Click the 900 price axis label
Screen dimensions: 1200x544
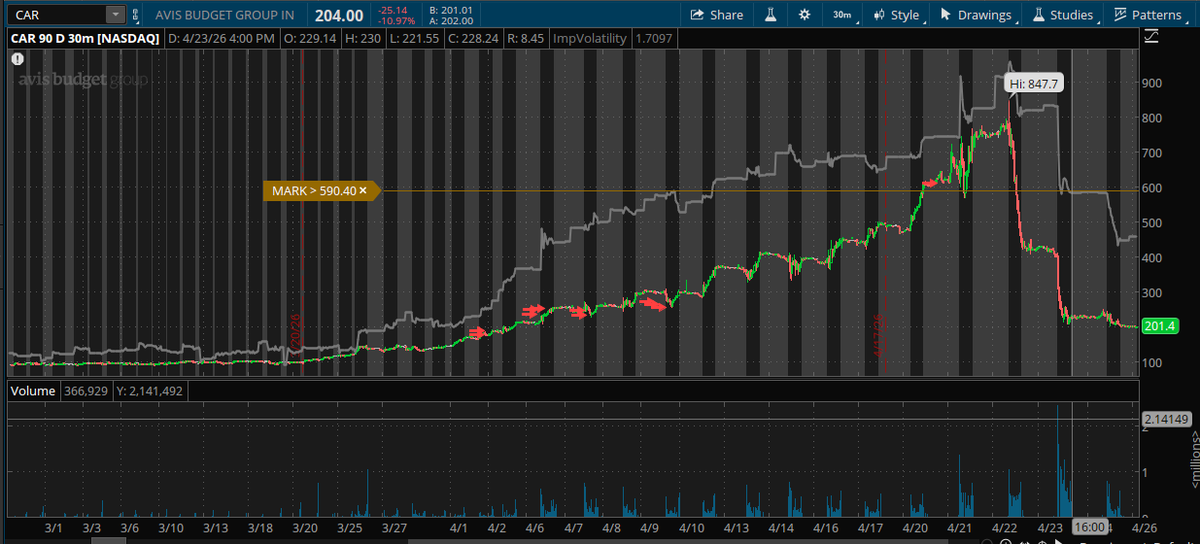tap(1153, 84)
